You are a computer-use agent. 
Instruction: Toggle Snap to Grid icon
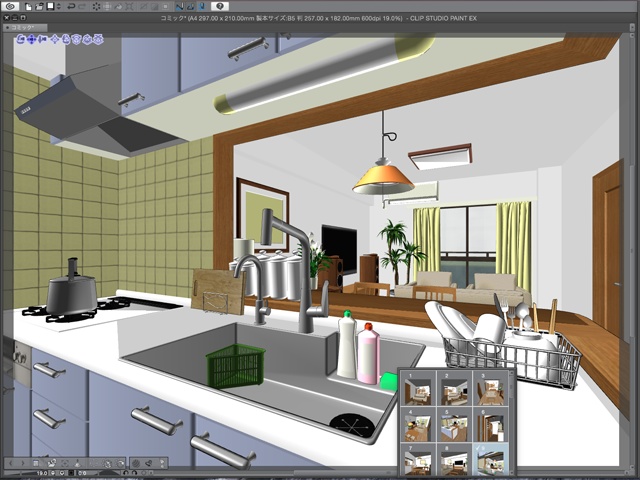(x=202, y=7)
